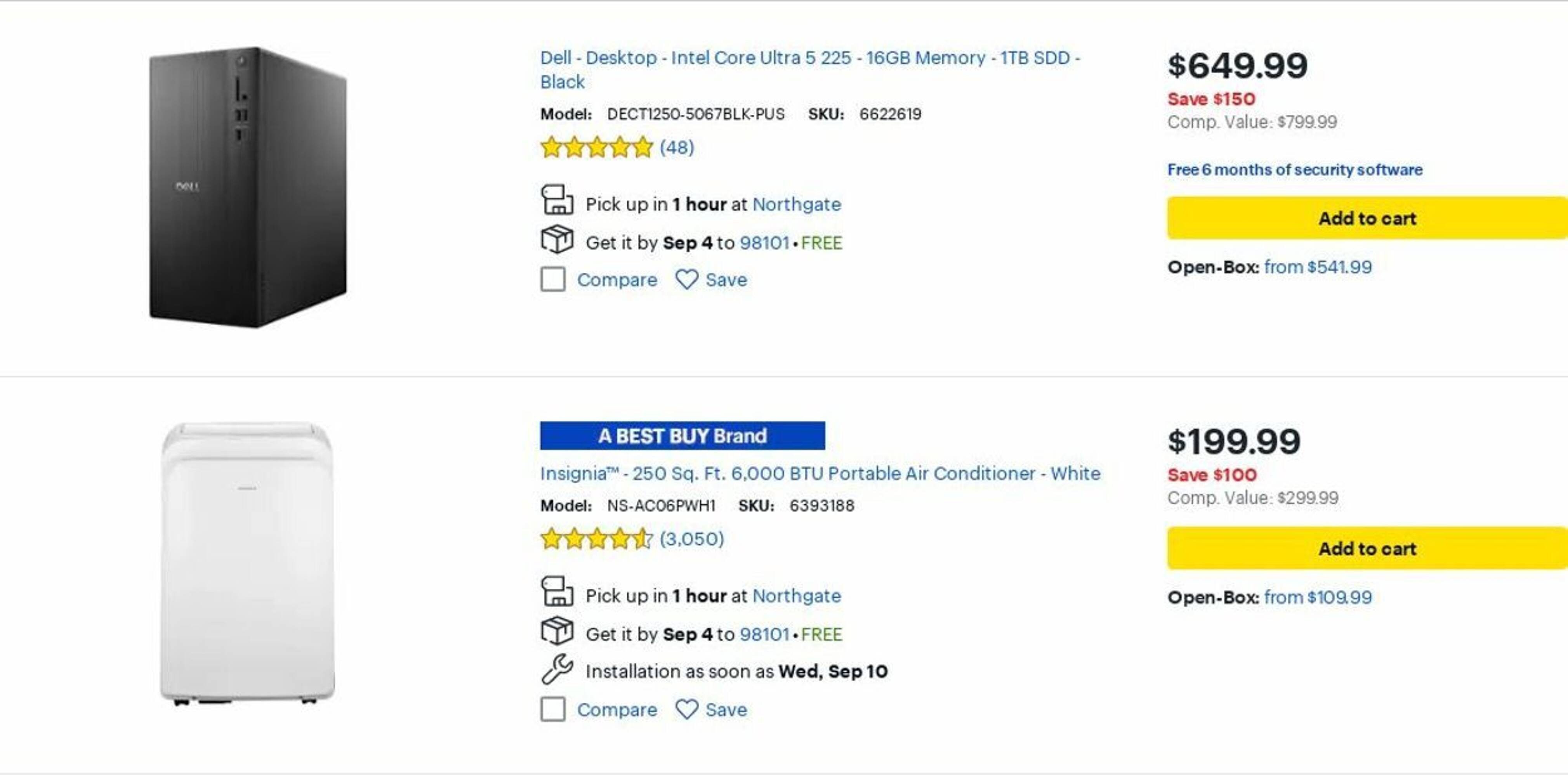Click shipping box icon on Insignia listing

pyautogui.click(x=557, y=631)
